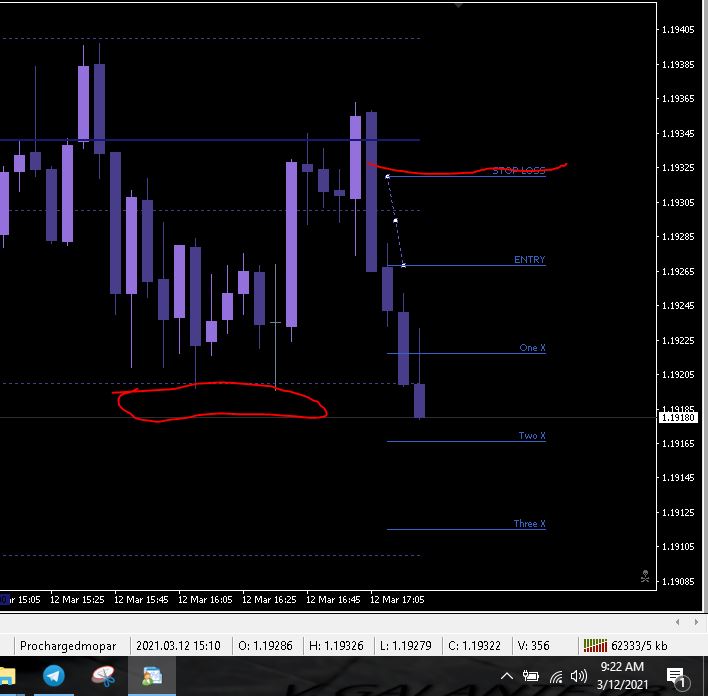This screenshot has height=696, width=708.
Task: Click the C: 1.19322 close value
Action: coord(474,645)
